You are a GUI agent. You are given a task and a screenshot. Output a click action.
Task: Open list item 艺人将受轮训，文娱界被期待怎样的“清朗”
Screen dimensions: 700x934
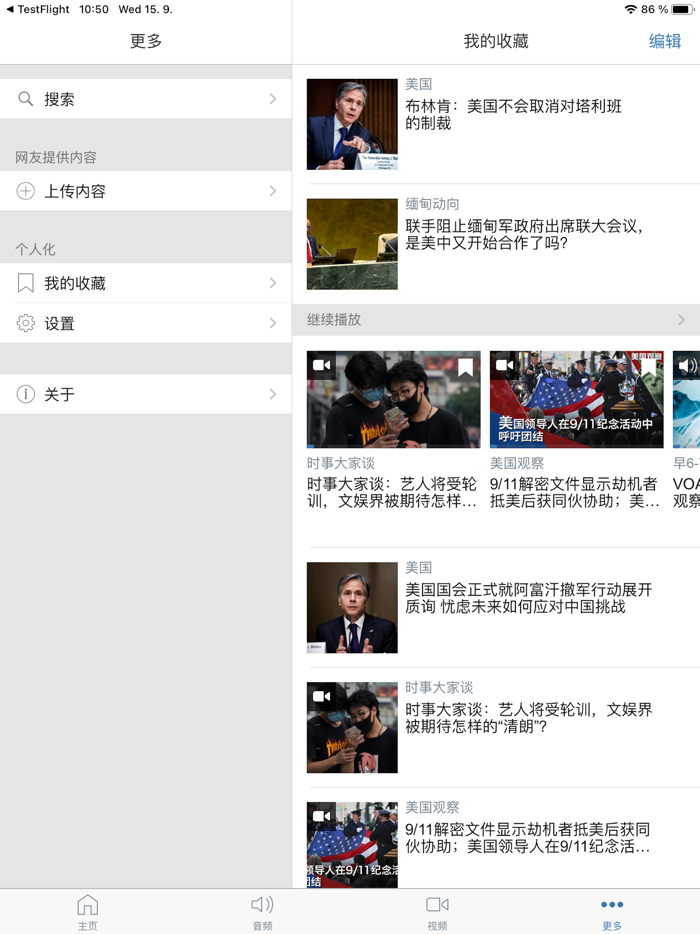[x=528, y=718]
